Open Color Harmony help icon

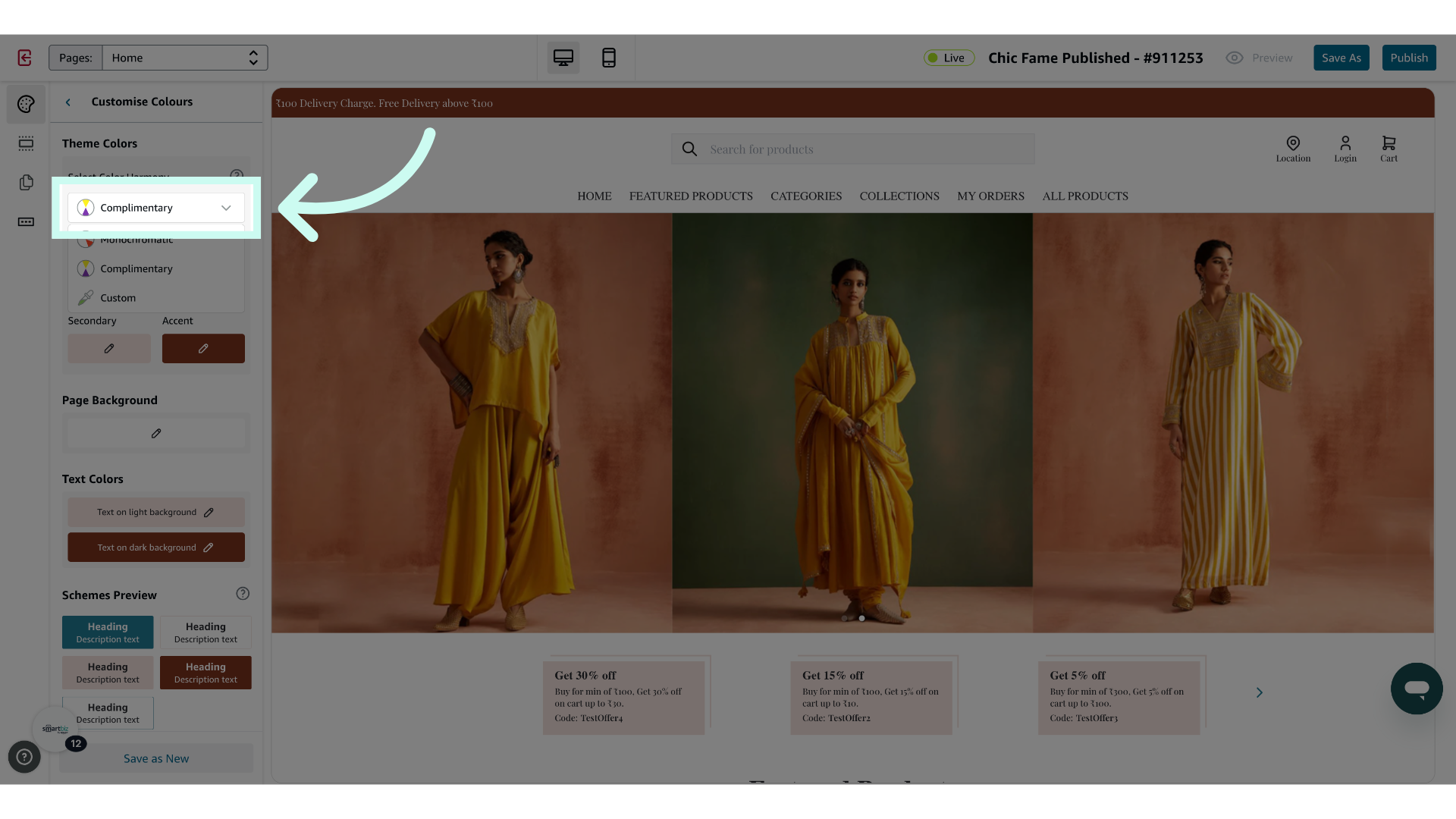[x=237, y=175]
